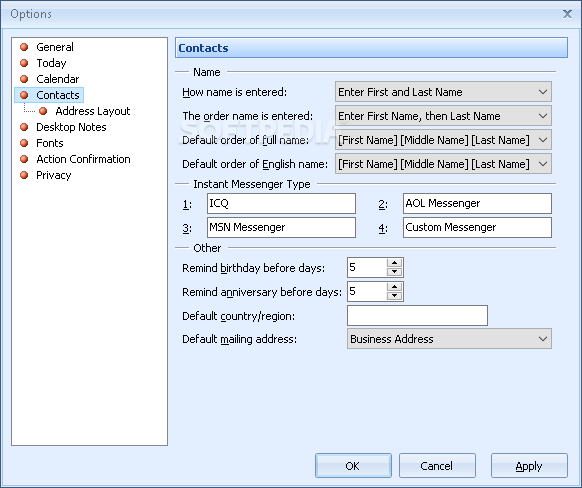Expand 'Default order of full name' combo box
The height and width of the screenshot is (488, 582).
[443, 140]
